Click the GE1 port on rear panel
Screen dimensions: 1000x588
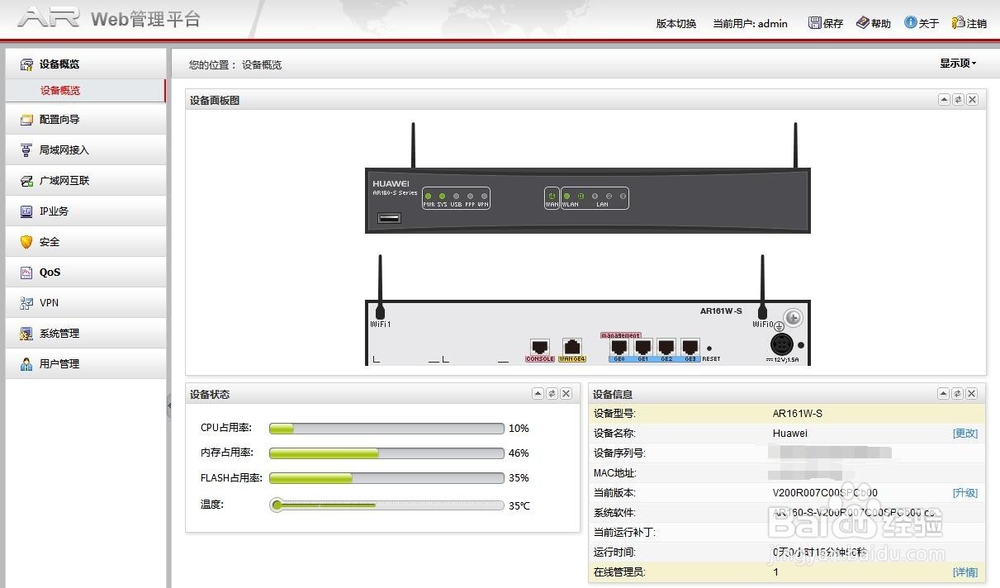pos(643,350)
